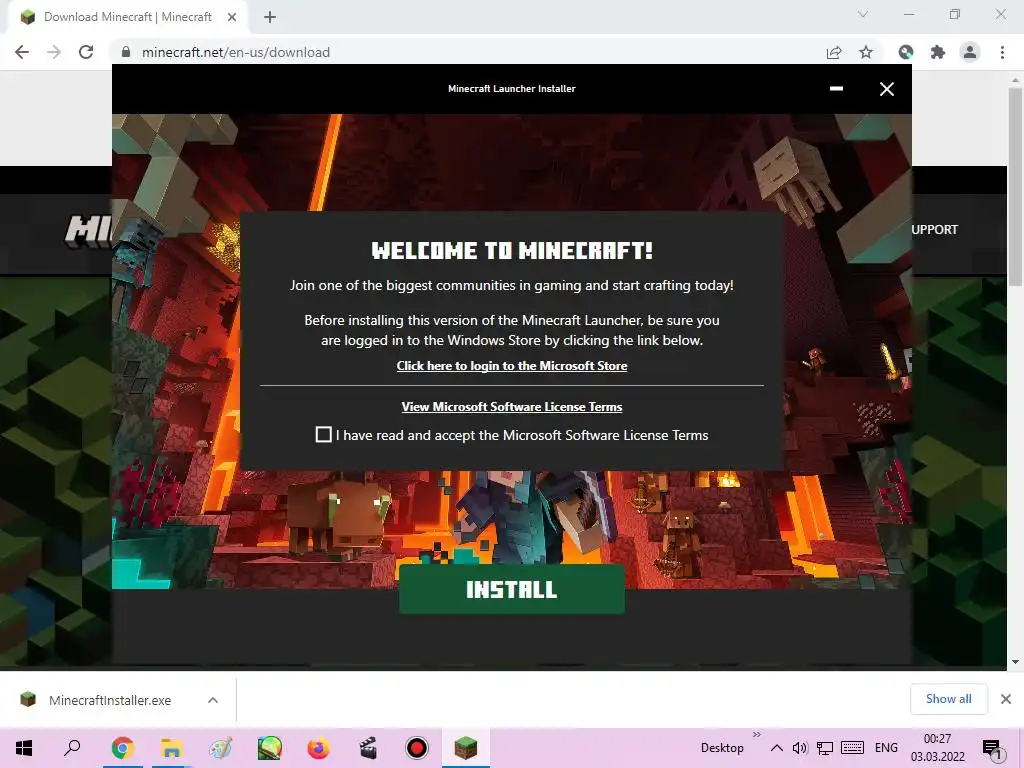
Task: Go forward in browser history
Action: pyautogui.click(x=54, y=52)
